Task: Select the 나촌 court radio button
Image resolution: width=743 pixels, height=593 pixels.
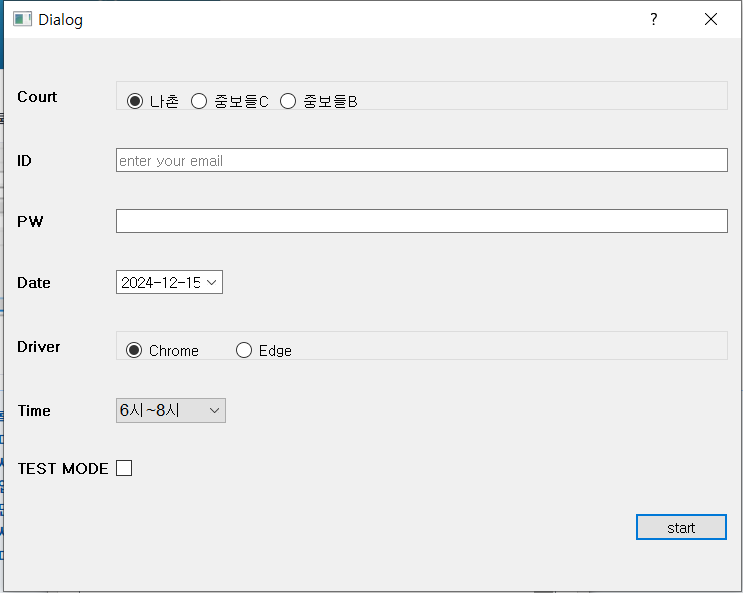Action: tap(135, 101)
